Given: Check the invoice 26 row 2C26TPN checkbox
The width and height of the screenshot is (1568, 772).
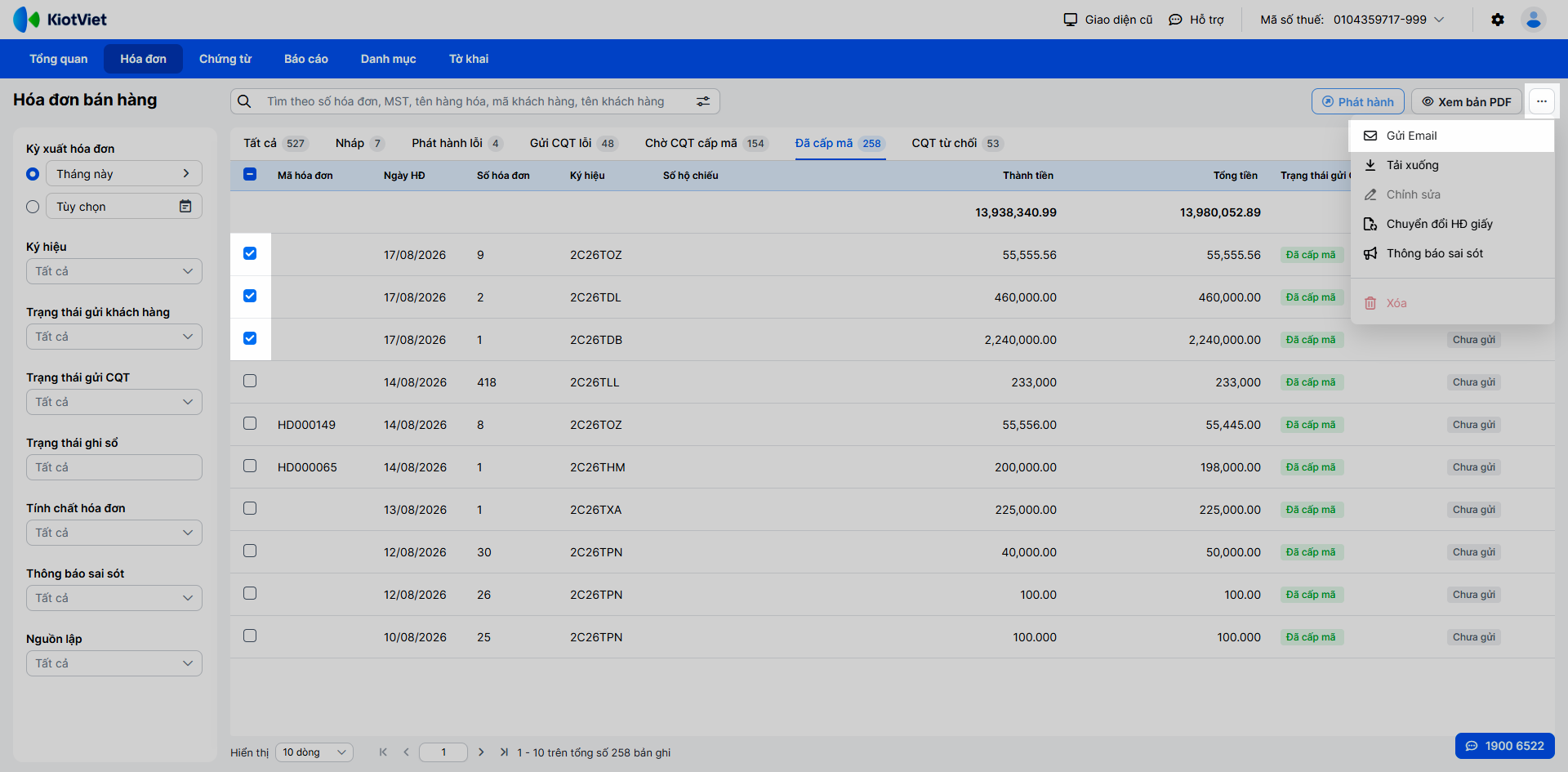Looking at the screenshot, I should pos(250,593).
